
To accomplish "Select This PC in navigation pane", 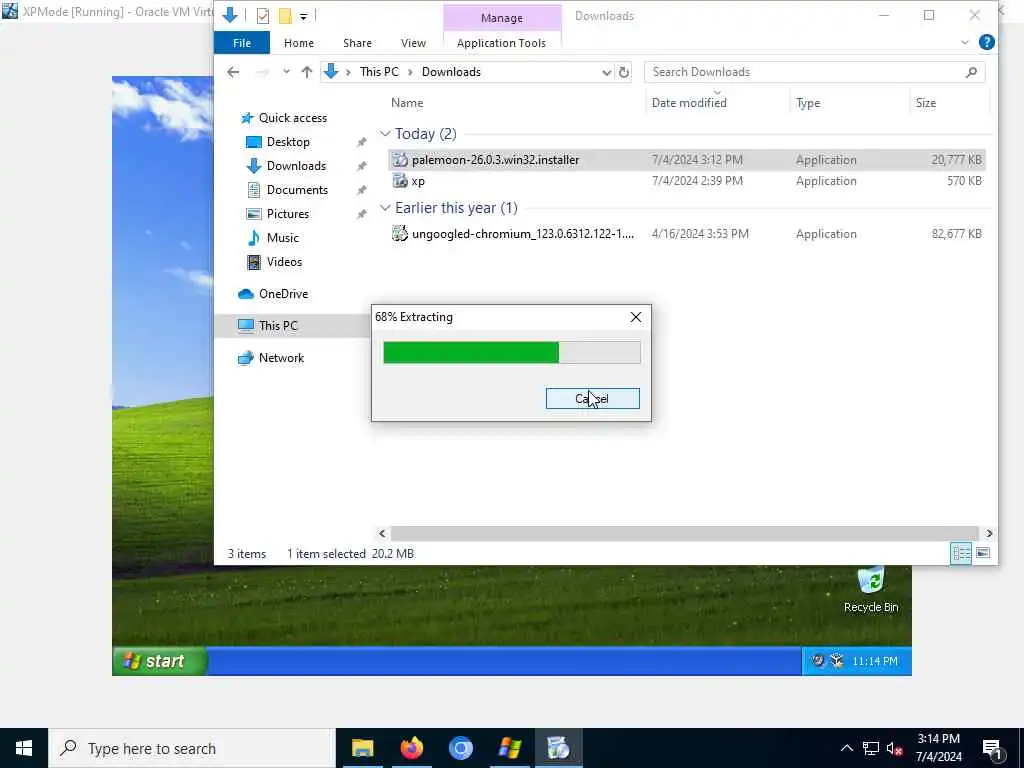I will coord(278,325).
